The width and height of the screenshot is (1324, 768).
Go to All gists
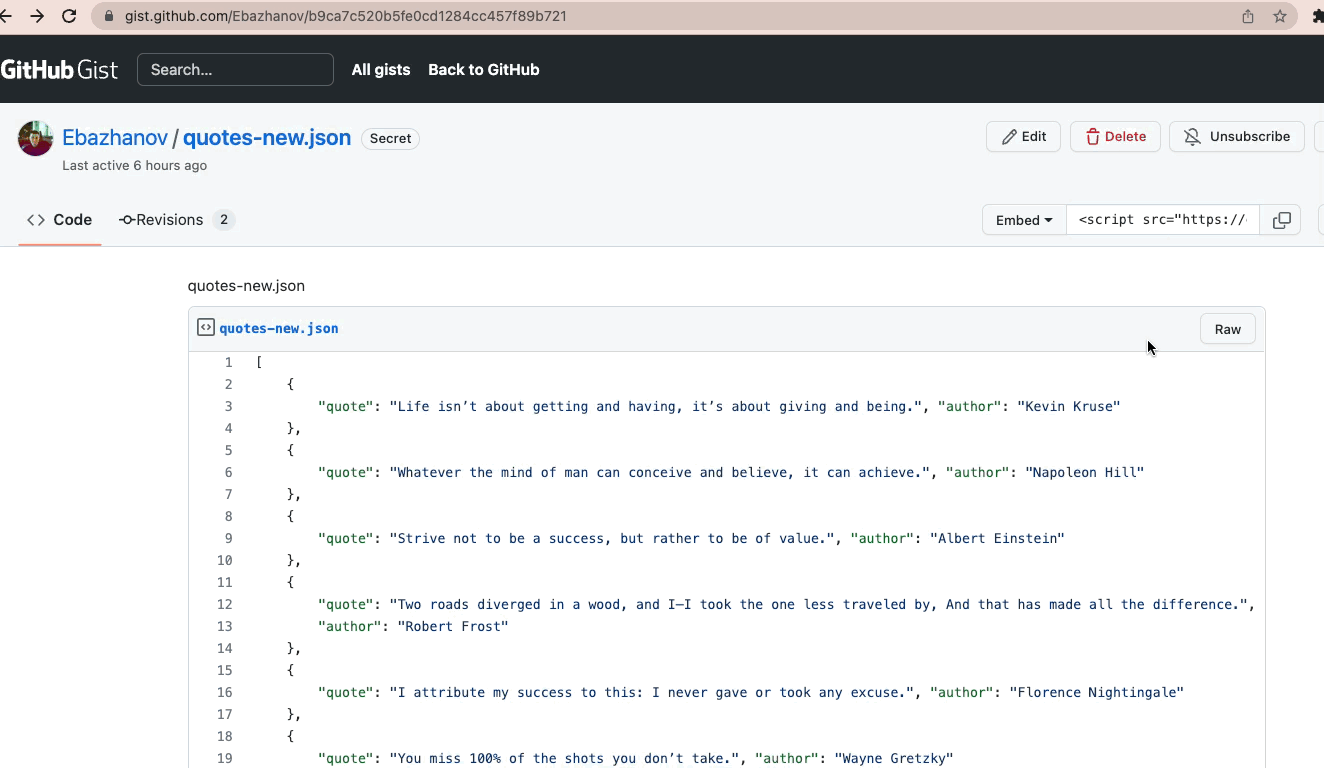pyautogui.click(x=381, y=69)
